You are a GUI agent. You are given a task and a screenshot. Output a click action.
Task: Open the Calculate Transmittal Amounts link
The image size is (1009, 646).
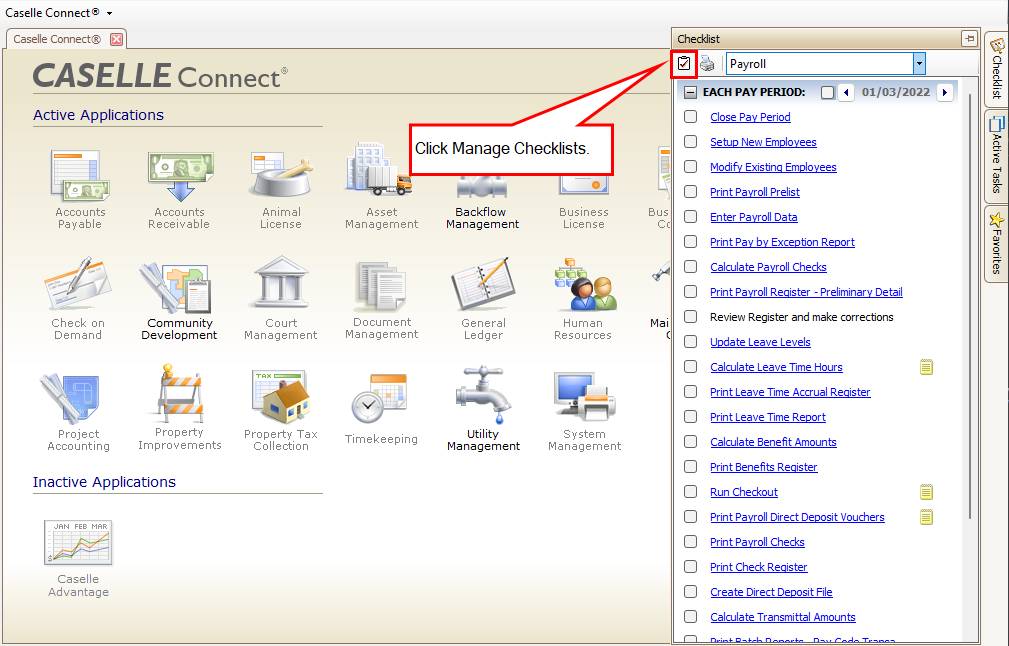[x=783, y=617]
